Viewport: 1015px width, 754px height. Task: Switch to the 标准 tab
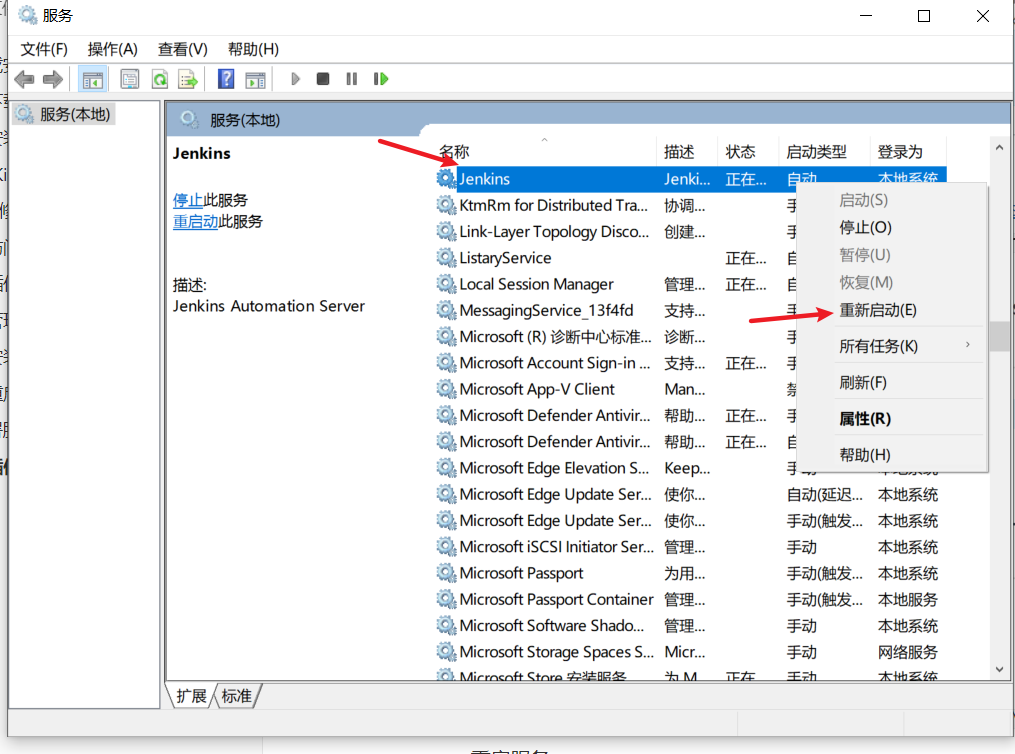pyautogui.click(x=236, y=696)
